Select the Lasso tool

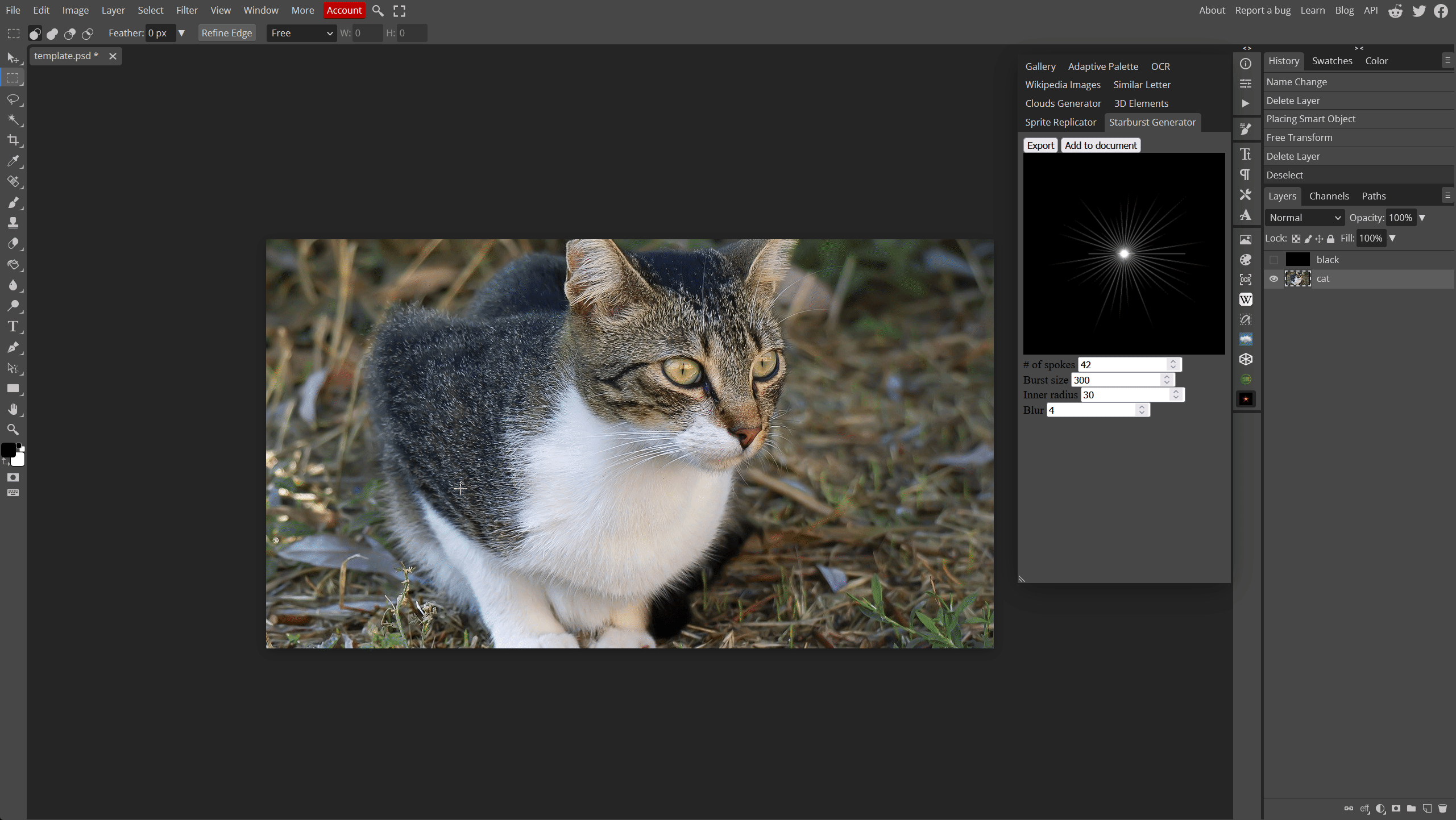pos(13,99)
